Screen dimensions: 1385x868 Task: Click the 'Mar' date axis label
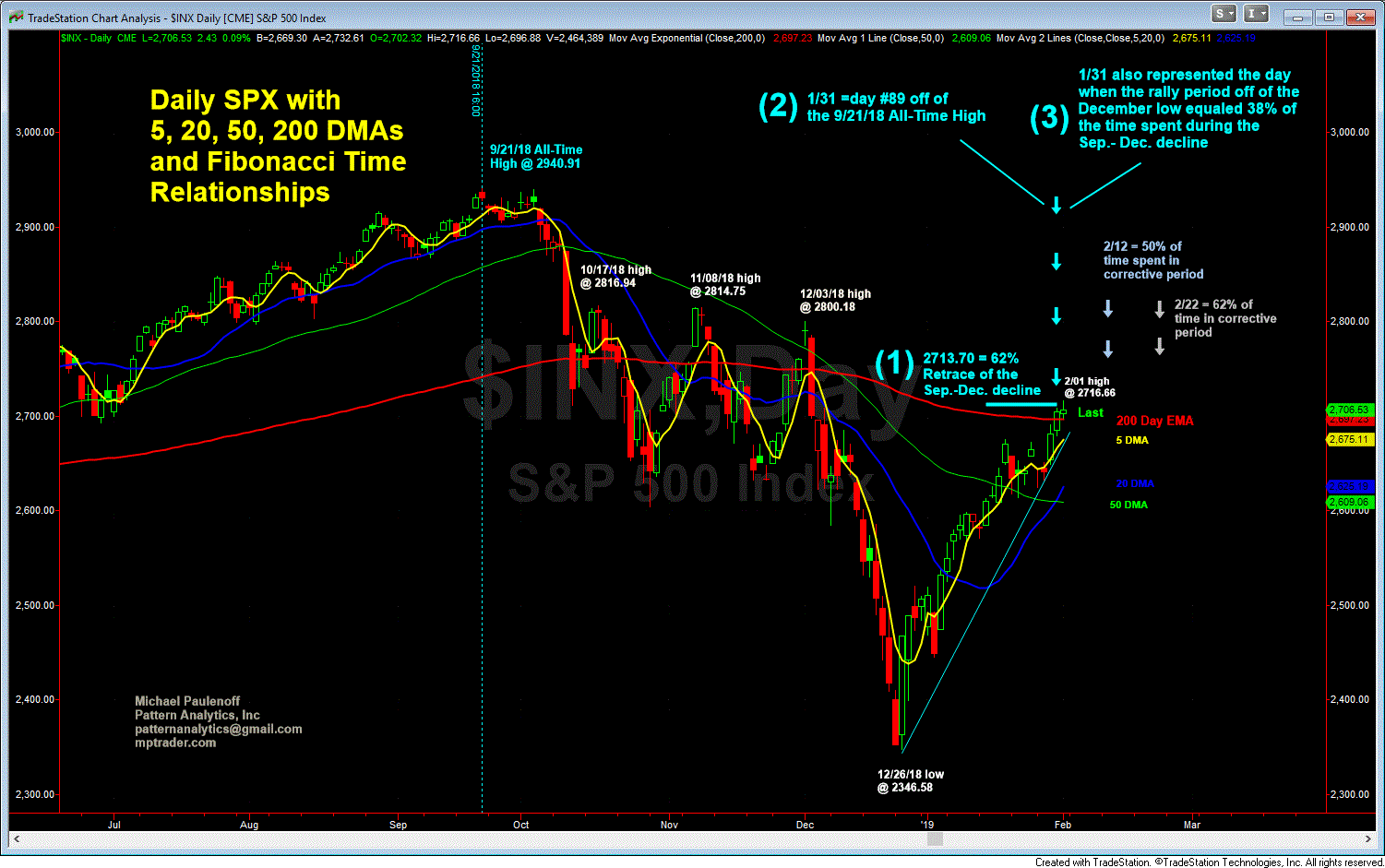tap(1192, 825)
